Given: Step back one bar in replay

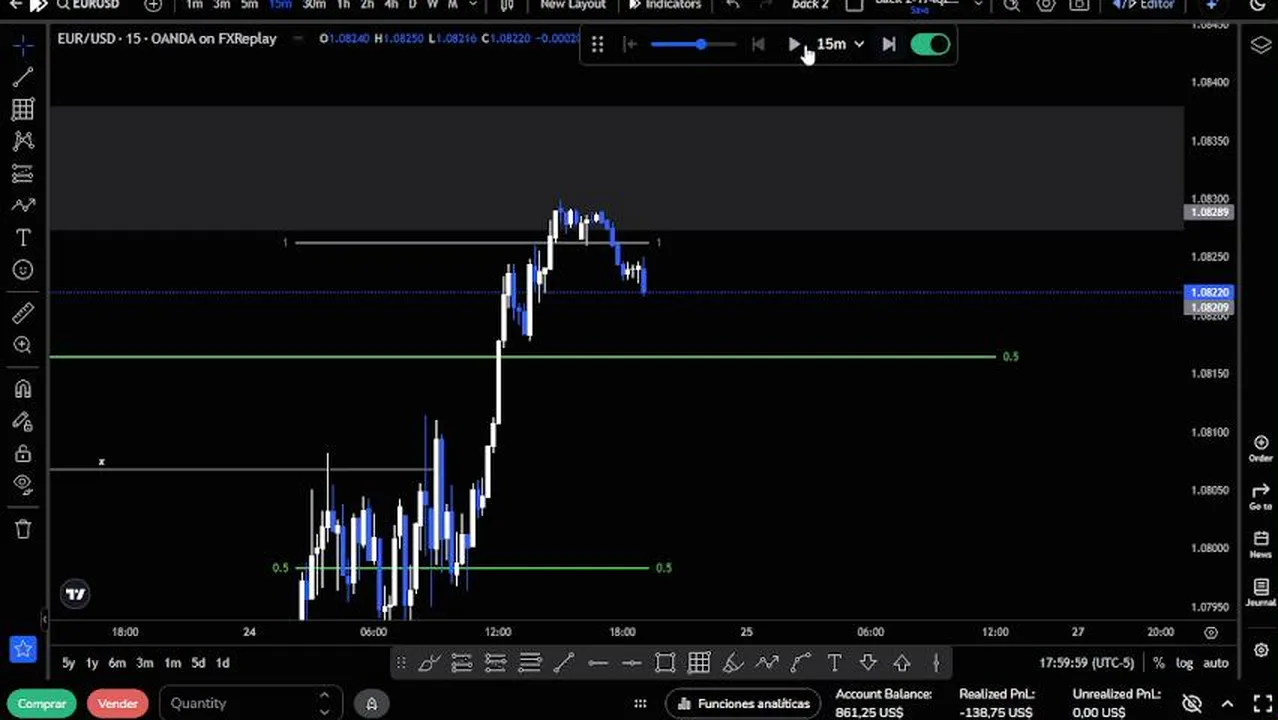Looking at the screenshot, I should point(758,44).
